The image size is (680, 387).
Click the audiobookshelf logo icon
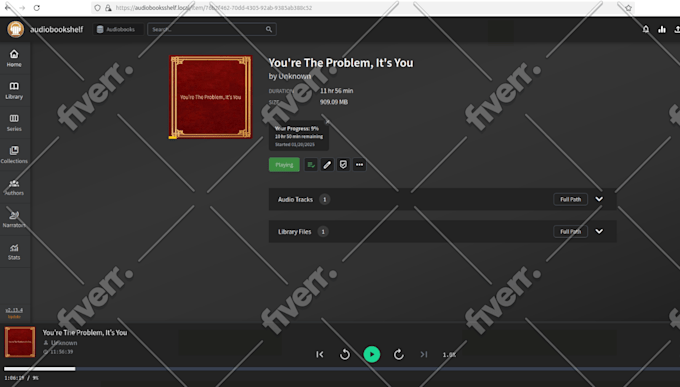coord(16,30)
